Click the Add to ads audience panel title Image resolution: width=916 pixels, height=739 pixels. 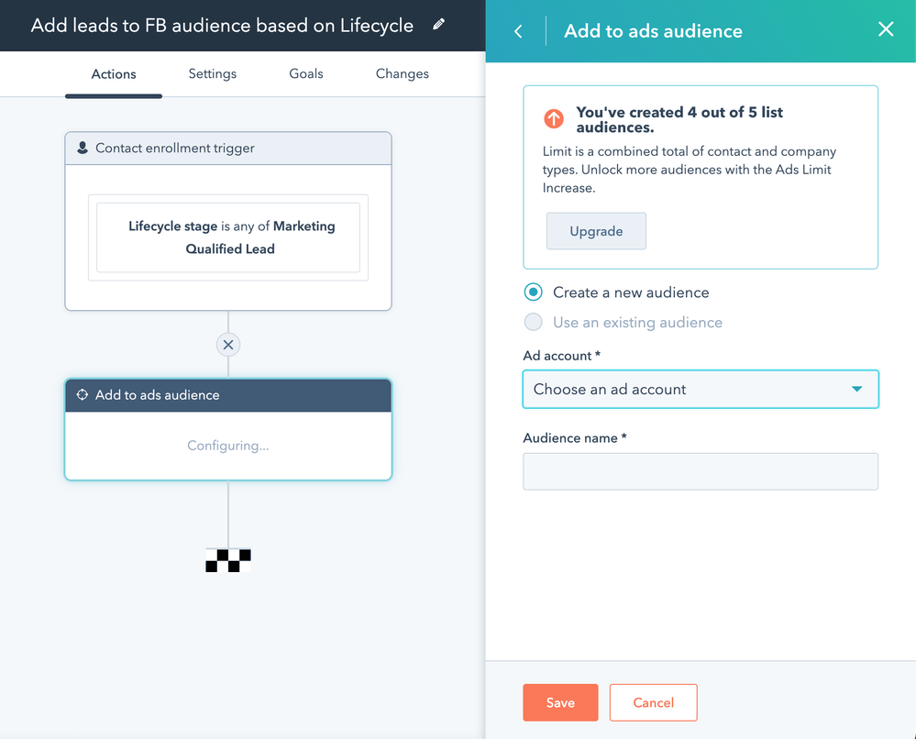pyautogui.click(x=653, y=31)
